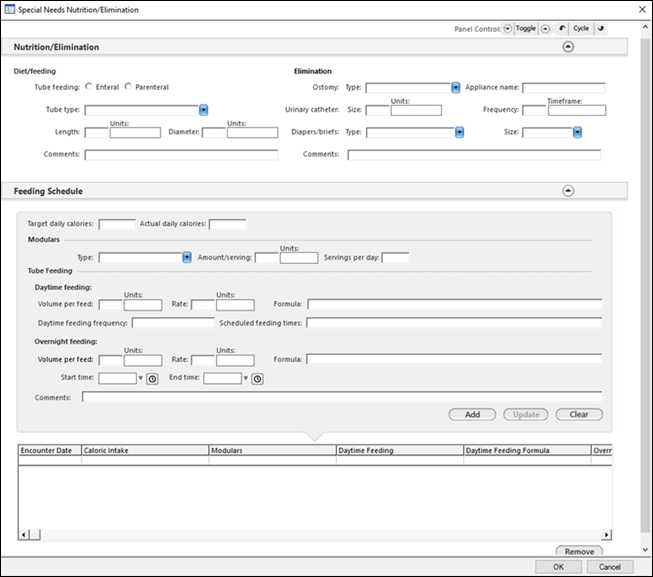Select the Parenteral tube feeding option
The width and height of the screenshot is (653, 577).
pyautogui.click(x=129, y=87)
